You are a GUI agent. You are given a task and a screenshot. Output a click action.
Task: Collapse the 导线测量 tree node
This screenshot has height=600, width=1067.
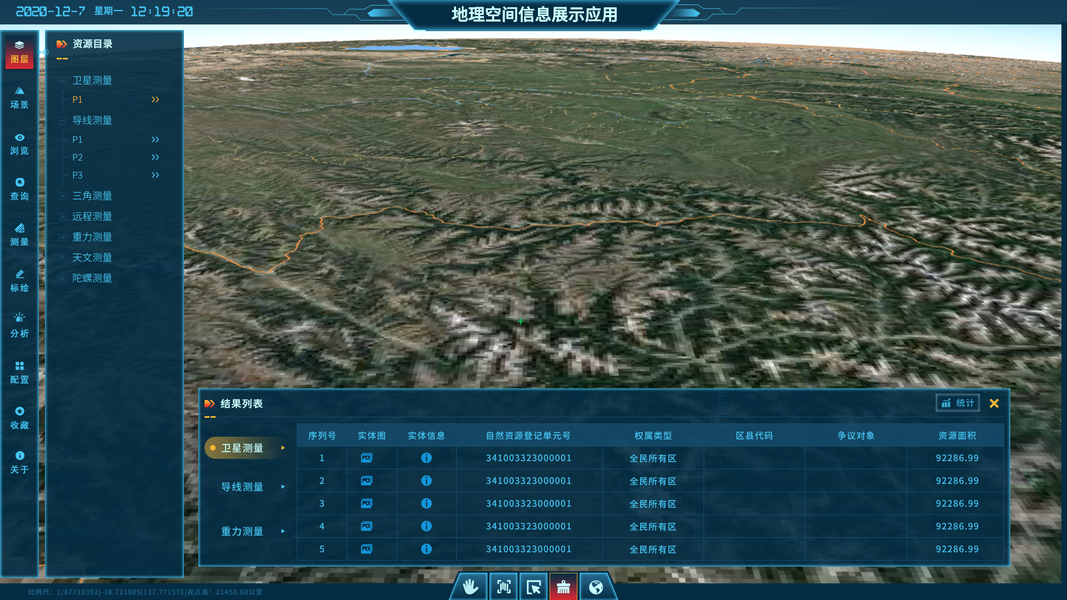coord(63,120)
